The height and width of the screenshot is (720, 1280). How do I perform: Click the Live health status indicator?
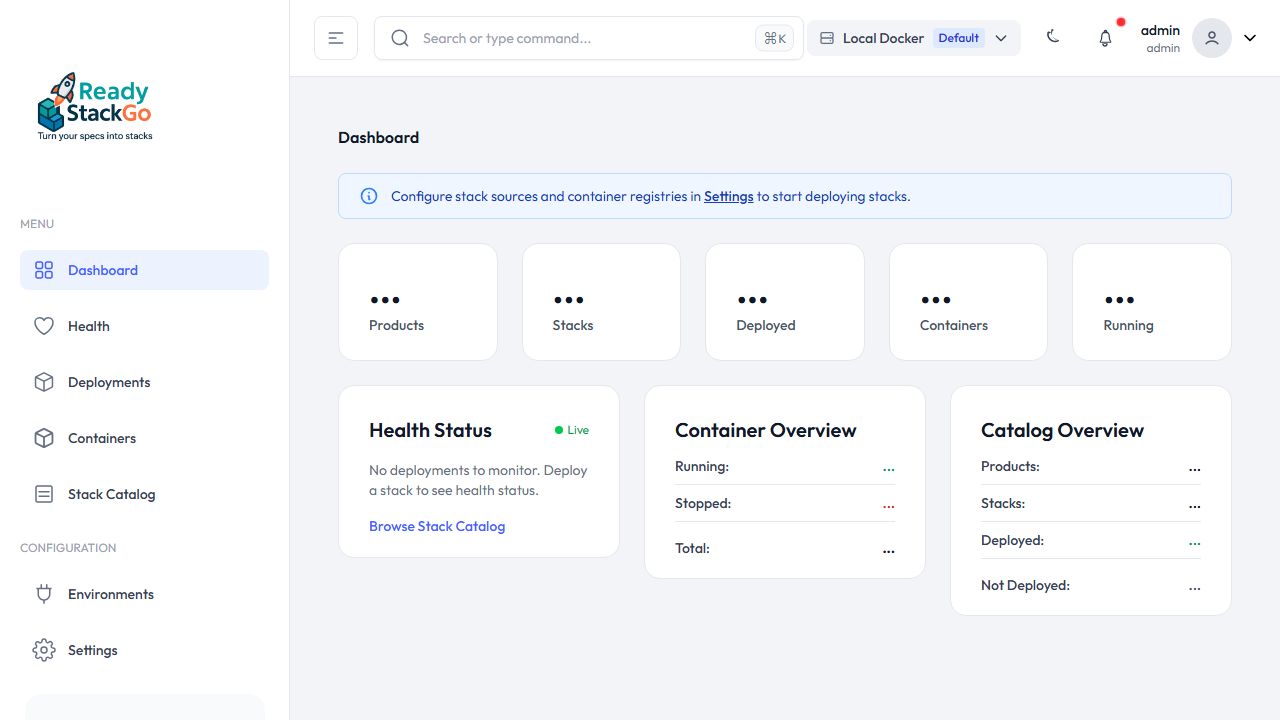pyautogui.click(x=571, y=430)
